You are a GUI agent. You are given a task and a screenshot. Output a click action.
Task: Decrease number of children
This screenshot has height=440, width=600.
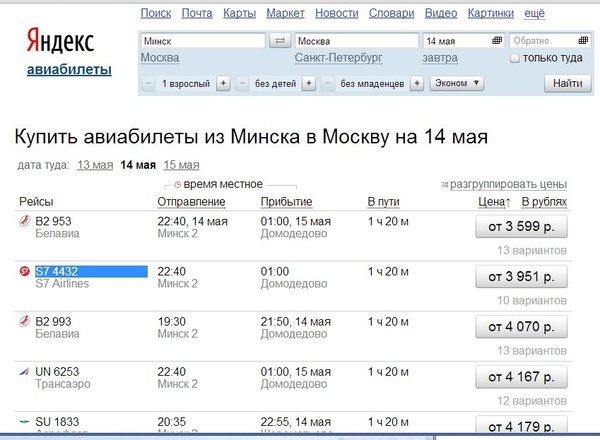[242, 83]
